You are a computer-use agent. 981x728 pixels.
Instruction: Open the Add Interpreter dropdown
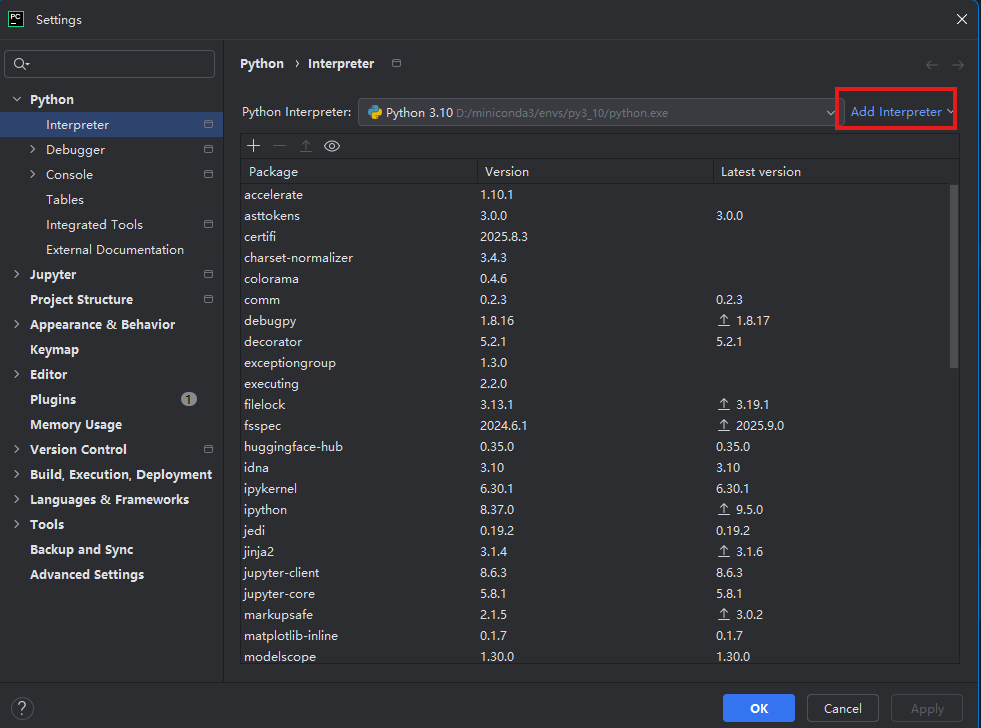(901, 111)
